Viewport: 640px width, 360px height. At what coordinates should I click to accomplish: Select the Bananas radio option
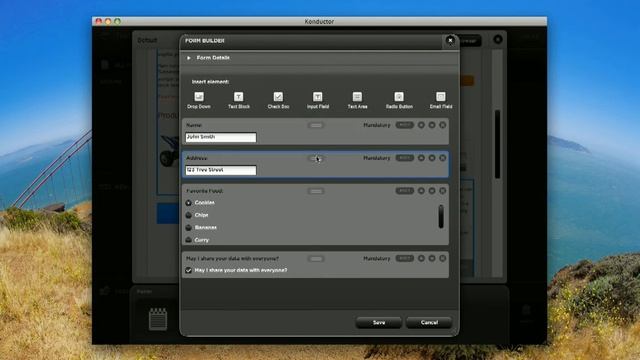coord(189,227)
